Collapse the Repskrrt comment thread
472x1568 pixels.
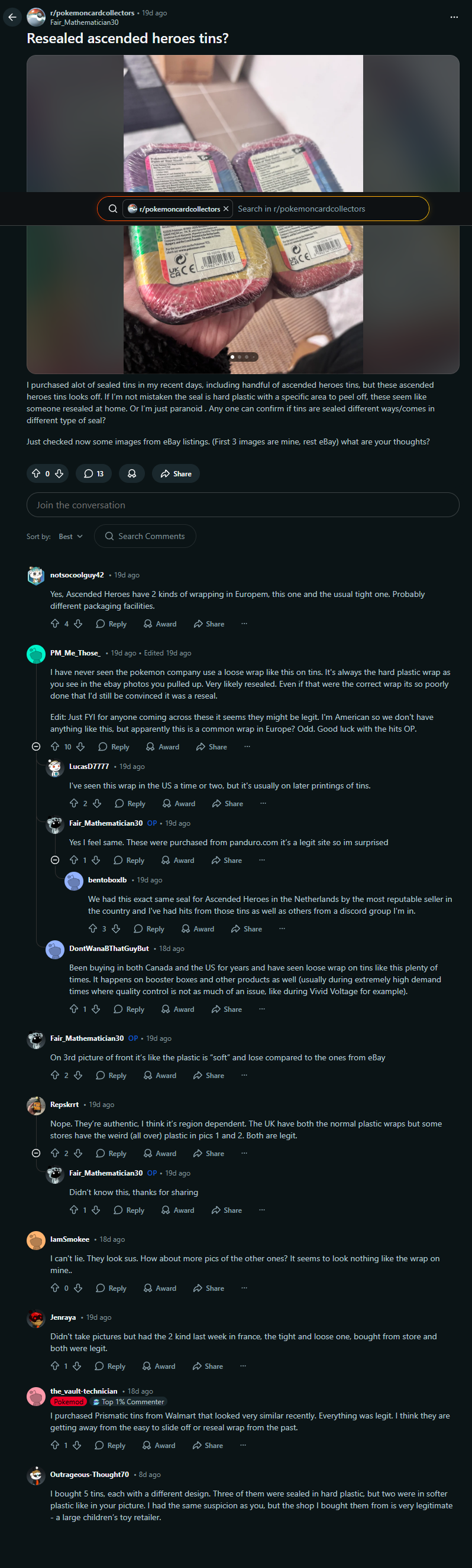click(x=36, y=1153)
